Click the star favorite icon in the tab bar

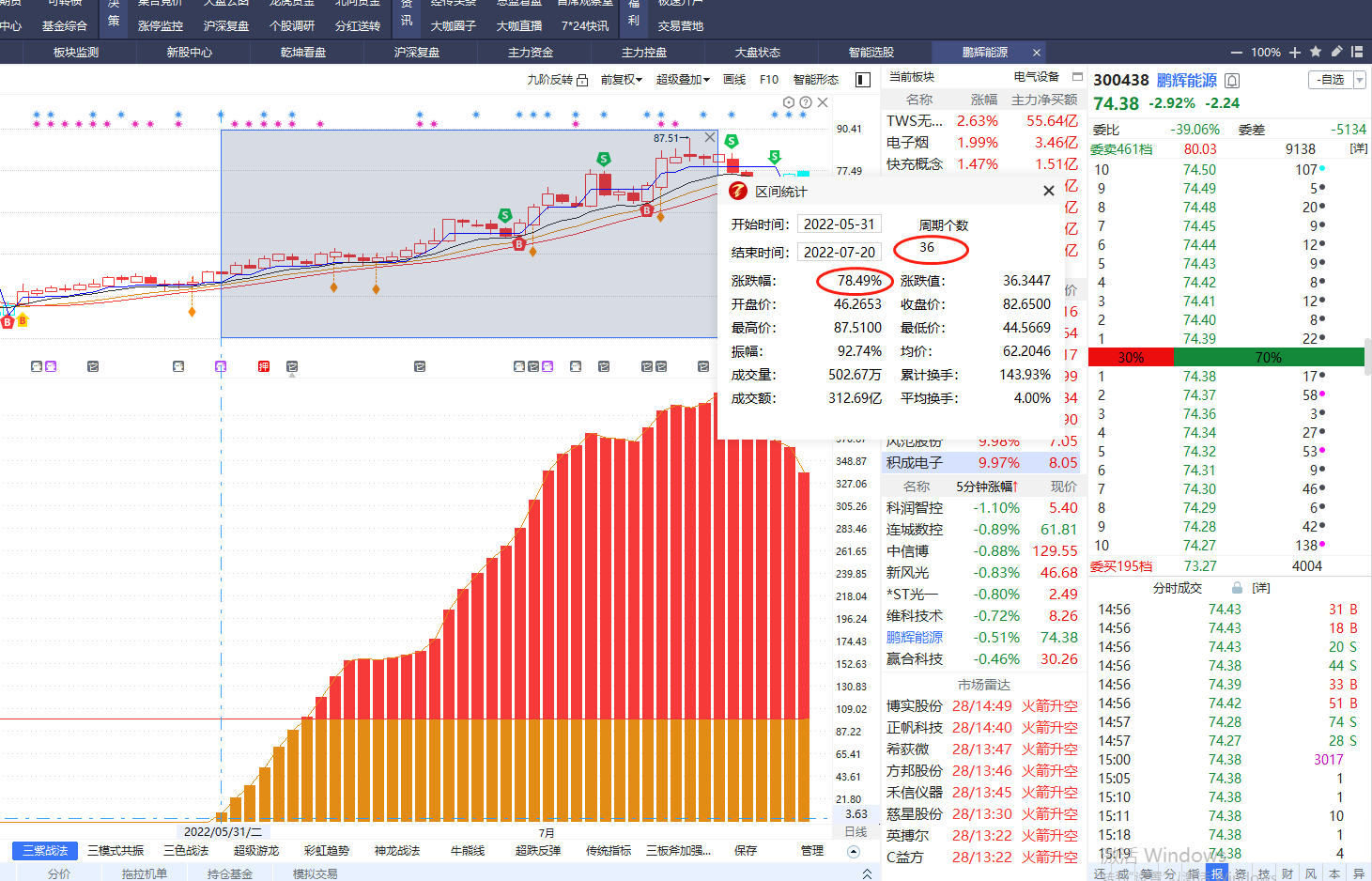[x=1316, y=52]
